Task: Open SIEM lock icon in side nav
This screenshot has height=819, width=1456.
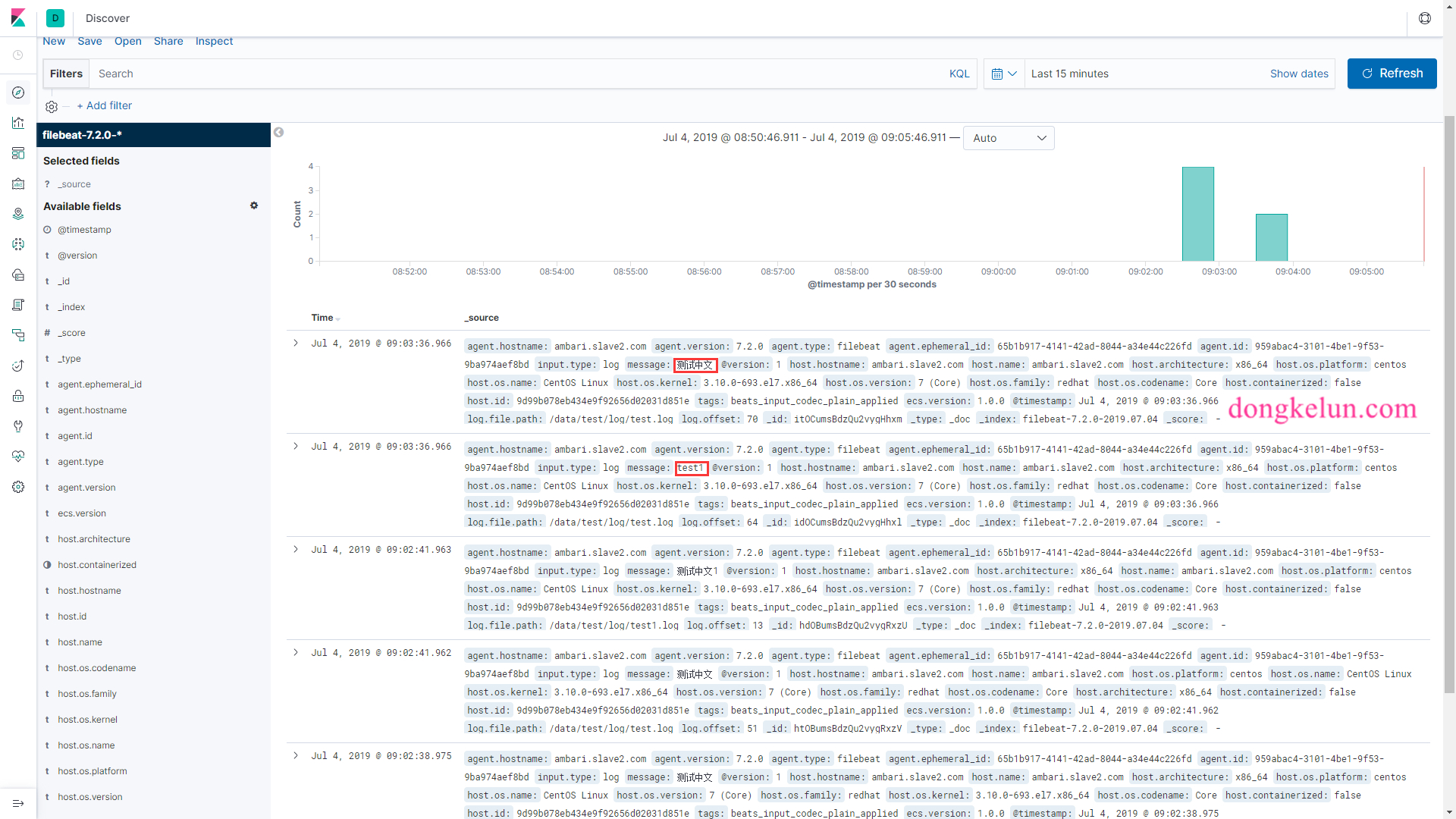Action: (18, 396)
